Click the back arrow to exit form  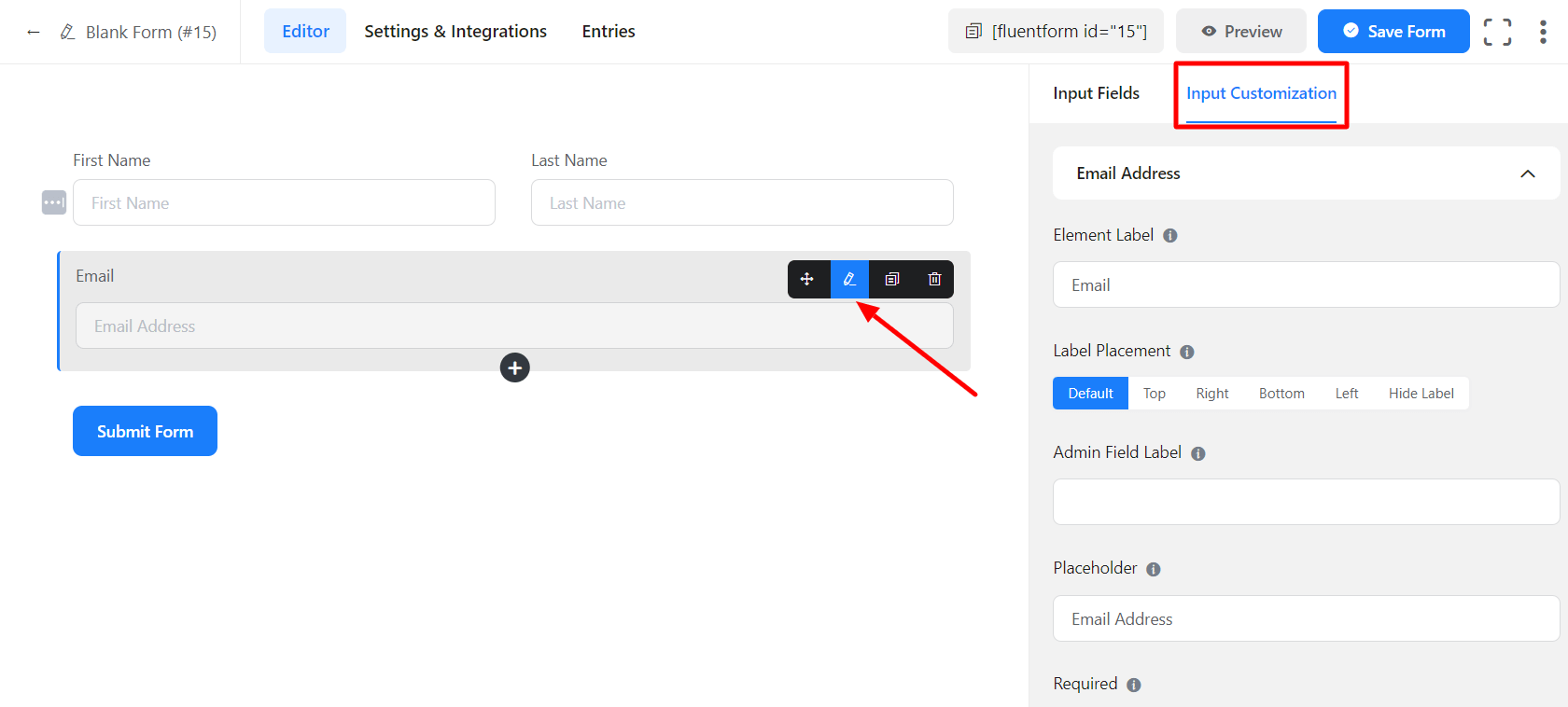34,32
